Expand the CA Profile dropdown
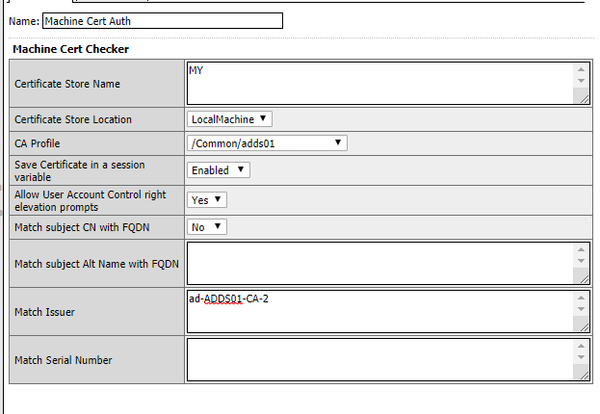 [267, 143]
